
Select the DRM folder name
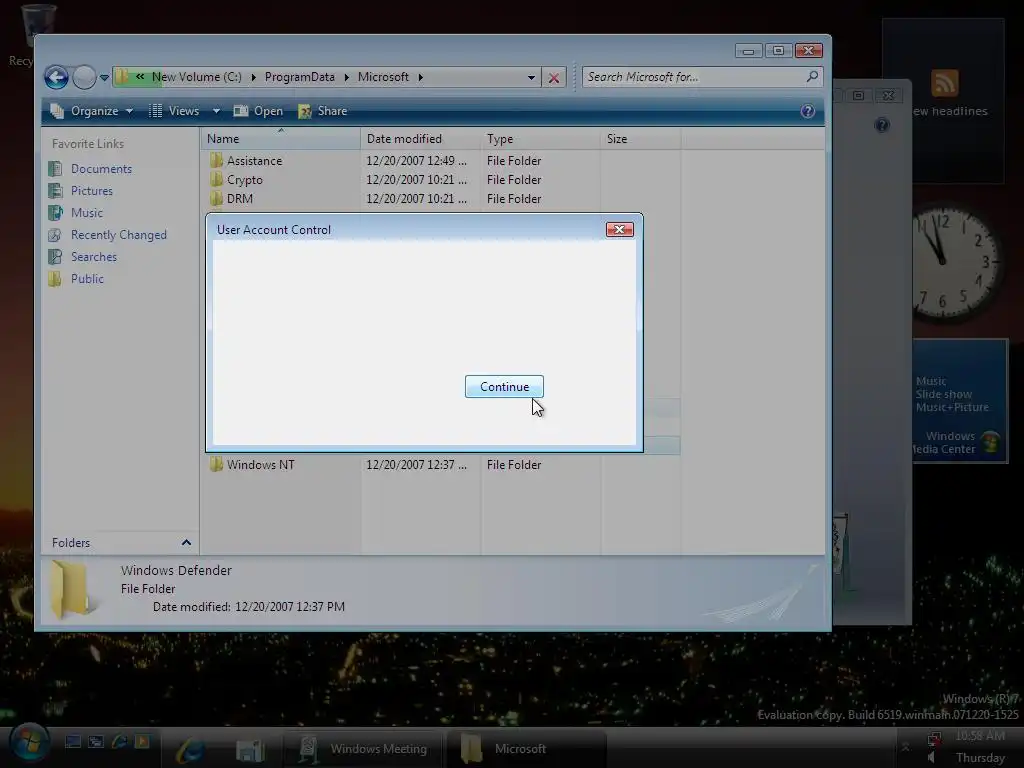tap(240, 199)
